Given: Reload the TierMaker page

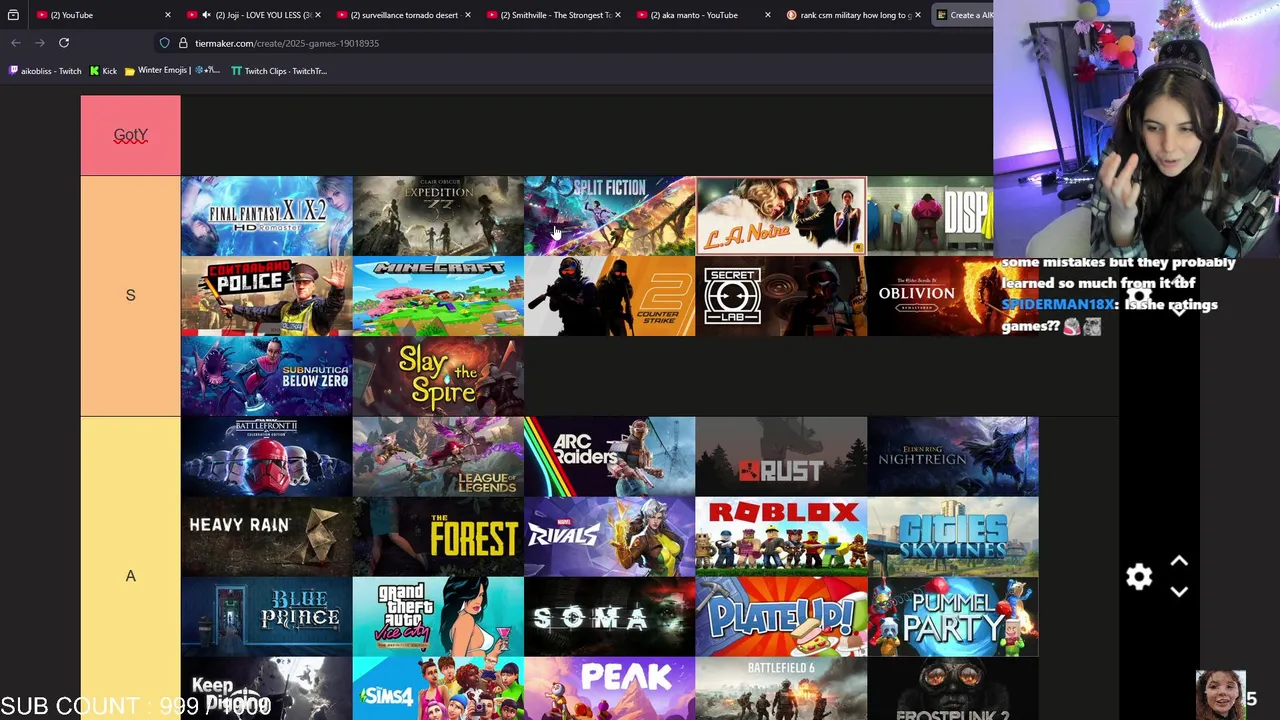Looking at the screenshot, I should click(64, 43).
